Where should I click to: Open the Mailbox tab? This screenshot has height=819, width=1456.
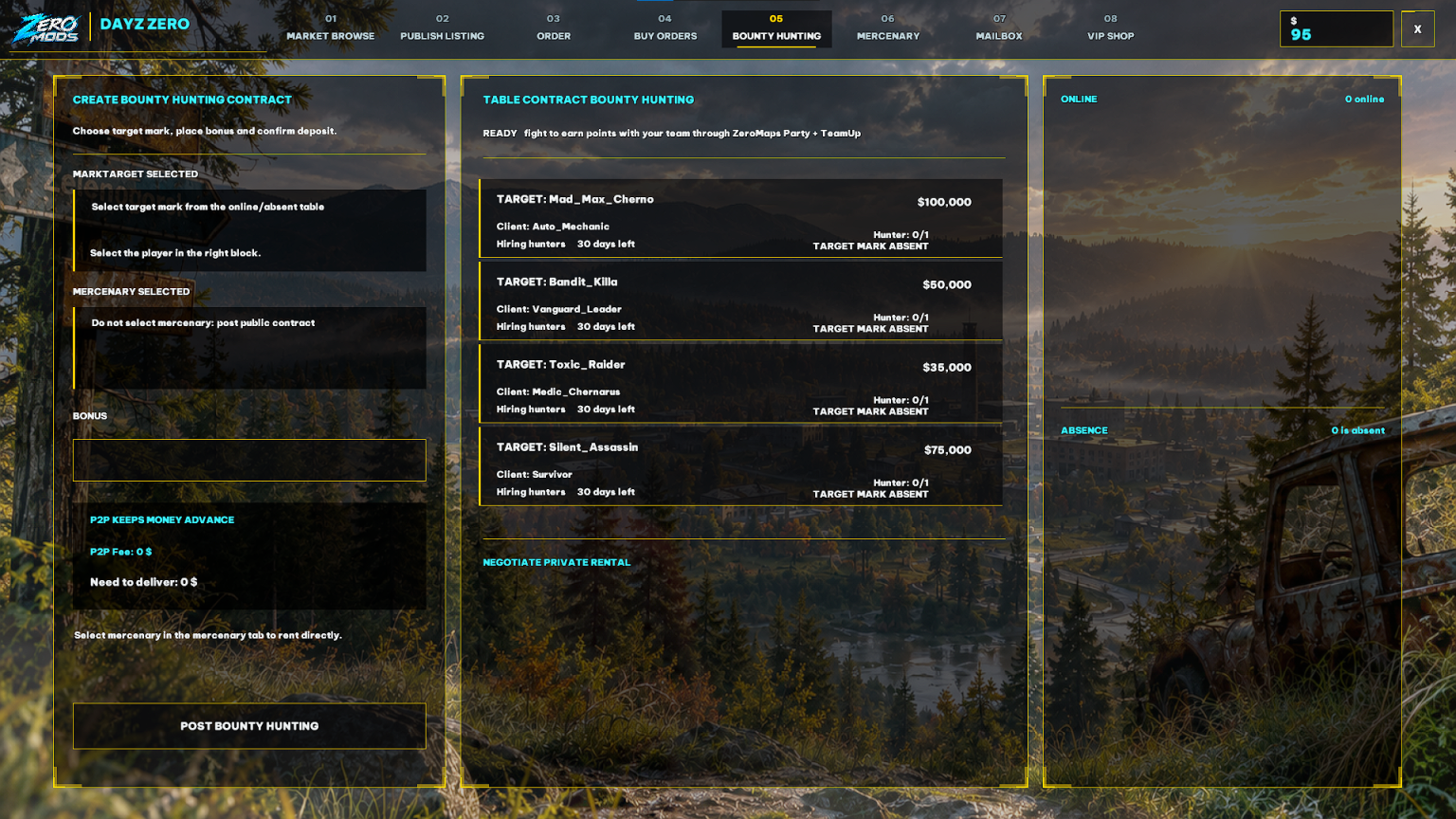999,28
